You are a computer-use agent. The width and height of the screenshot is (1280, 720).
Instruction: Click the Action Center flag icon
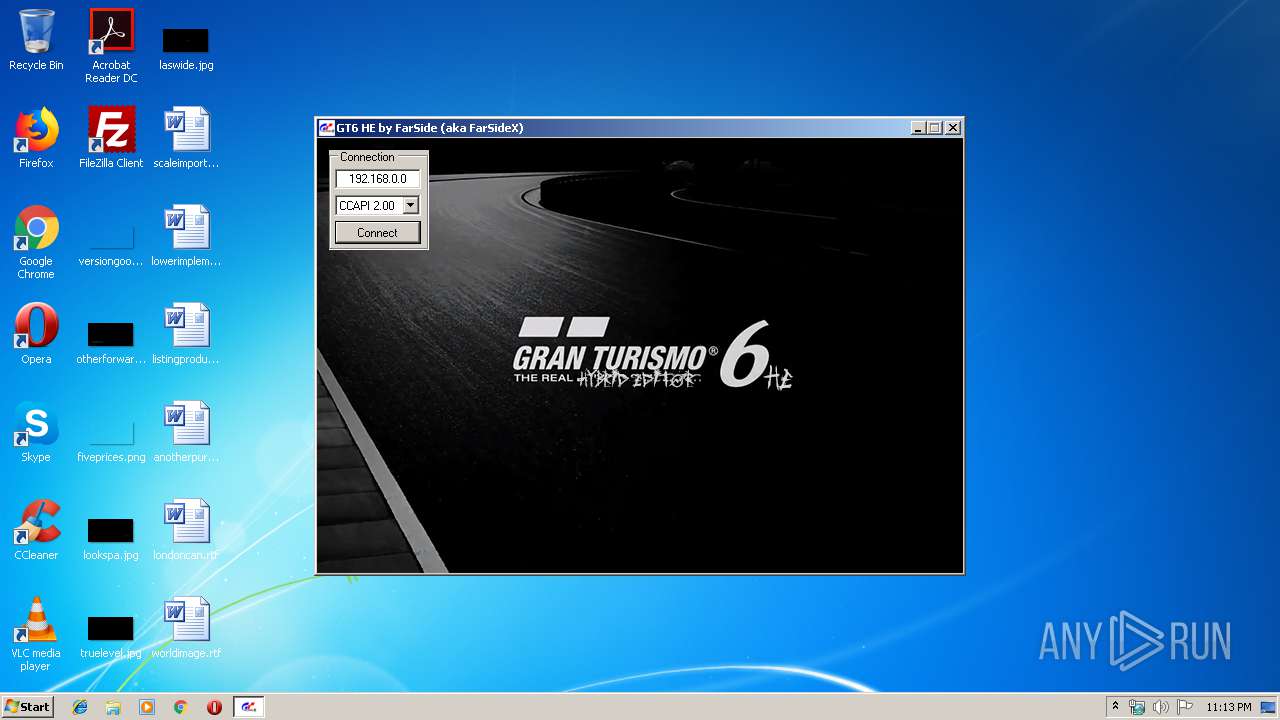[1185, 707]
